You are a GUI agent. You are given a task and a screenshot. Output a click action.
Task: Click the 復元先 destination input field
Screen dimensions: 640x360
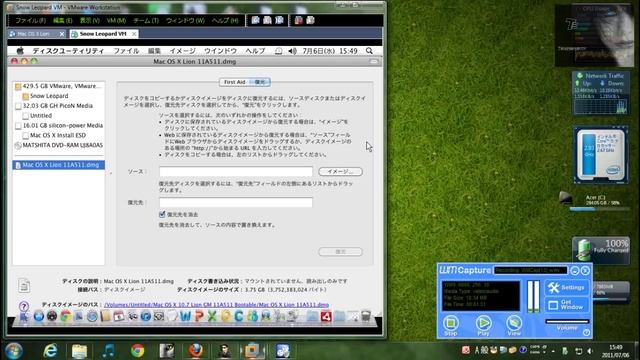tap(236, 202)
